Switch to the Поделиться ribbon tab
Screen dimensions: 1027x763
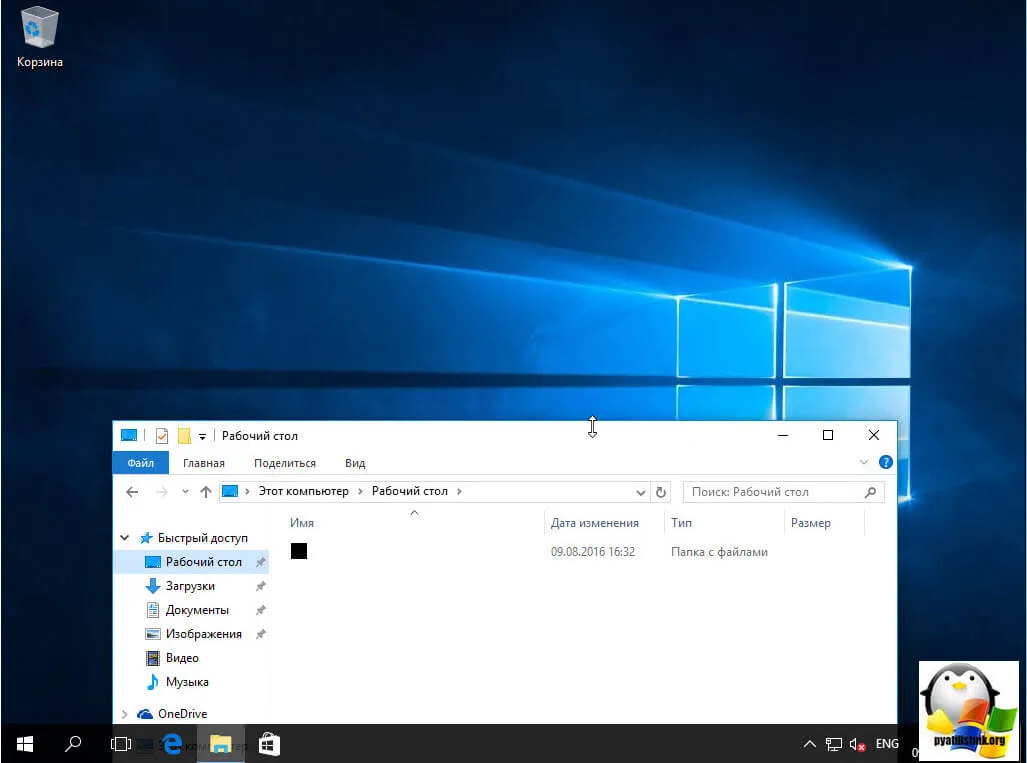(285, 463)
